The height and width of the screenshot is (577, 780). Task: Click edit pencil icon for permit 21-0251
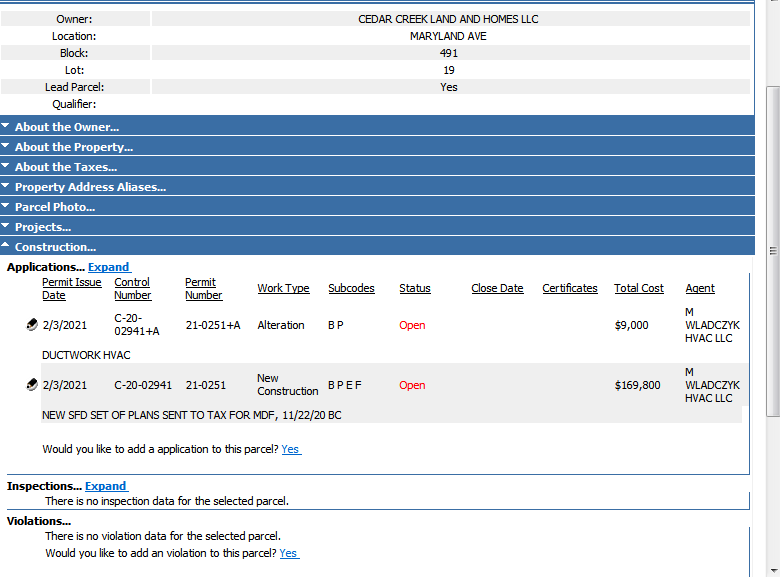[32, 385]
